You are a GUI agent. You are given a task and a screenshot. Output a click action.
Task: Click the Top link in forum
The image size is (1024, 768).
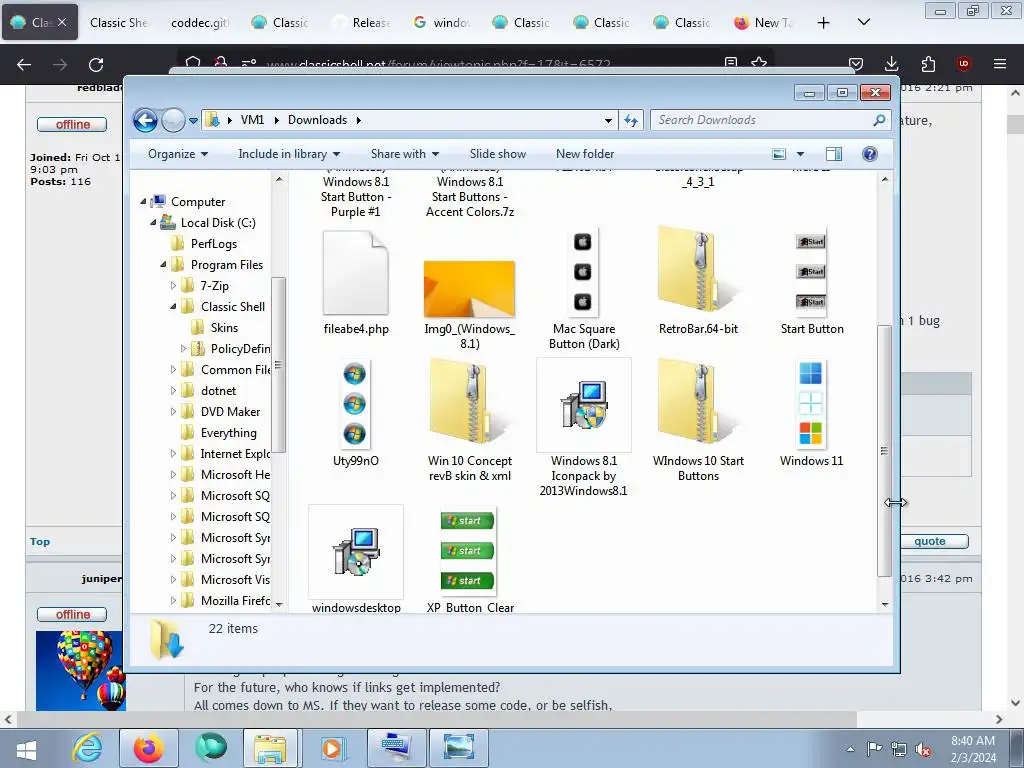click(40, 541)
